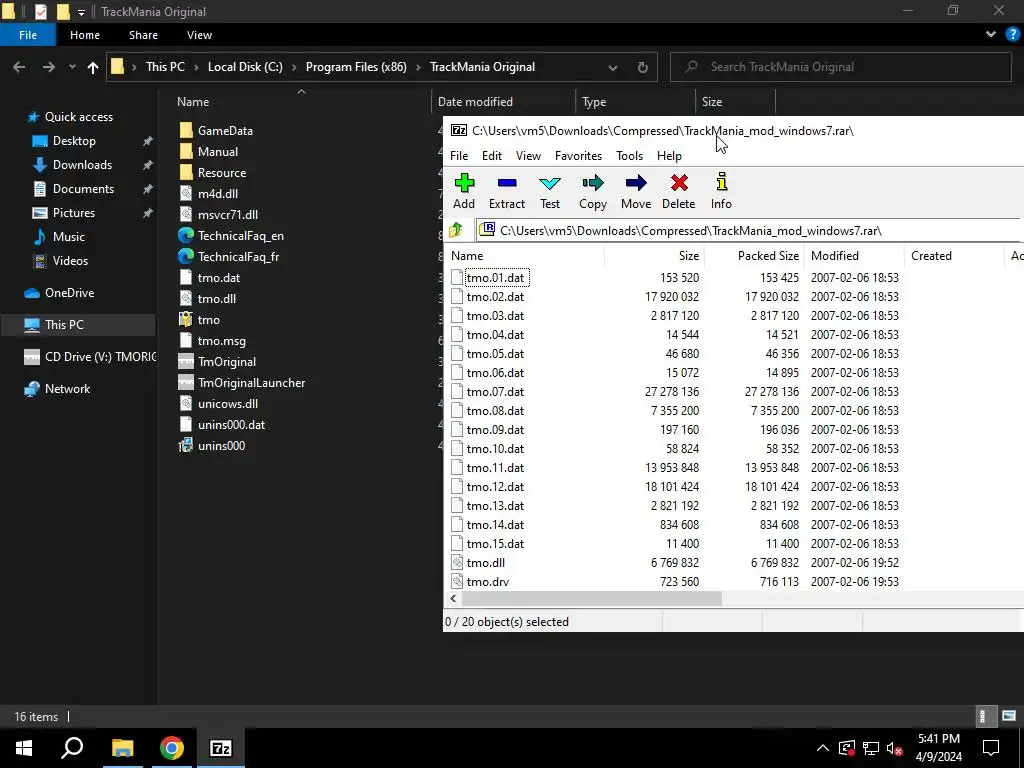Viewport: 1024px width, 768px height.
Task: Select tmo.12.dat in the archive
Action: 496,487
